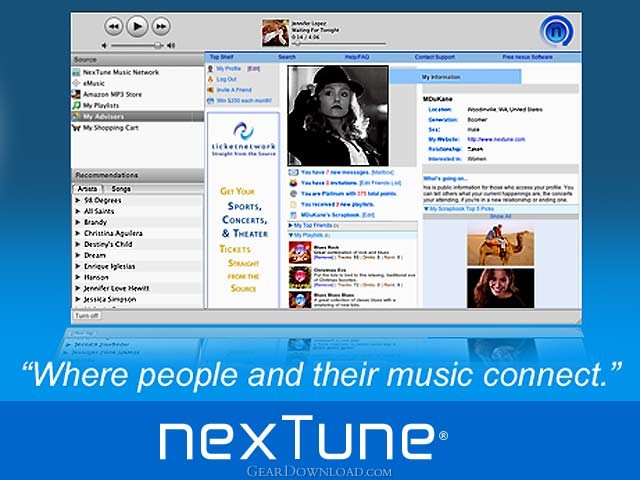
Task: Open the 3 new playlists link
Action: (x=338, y=204)
